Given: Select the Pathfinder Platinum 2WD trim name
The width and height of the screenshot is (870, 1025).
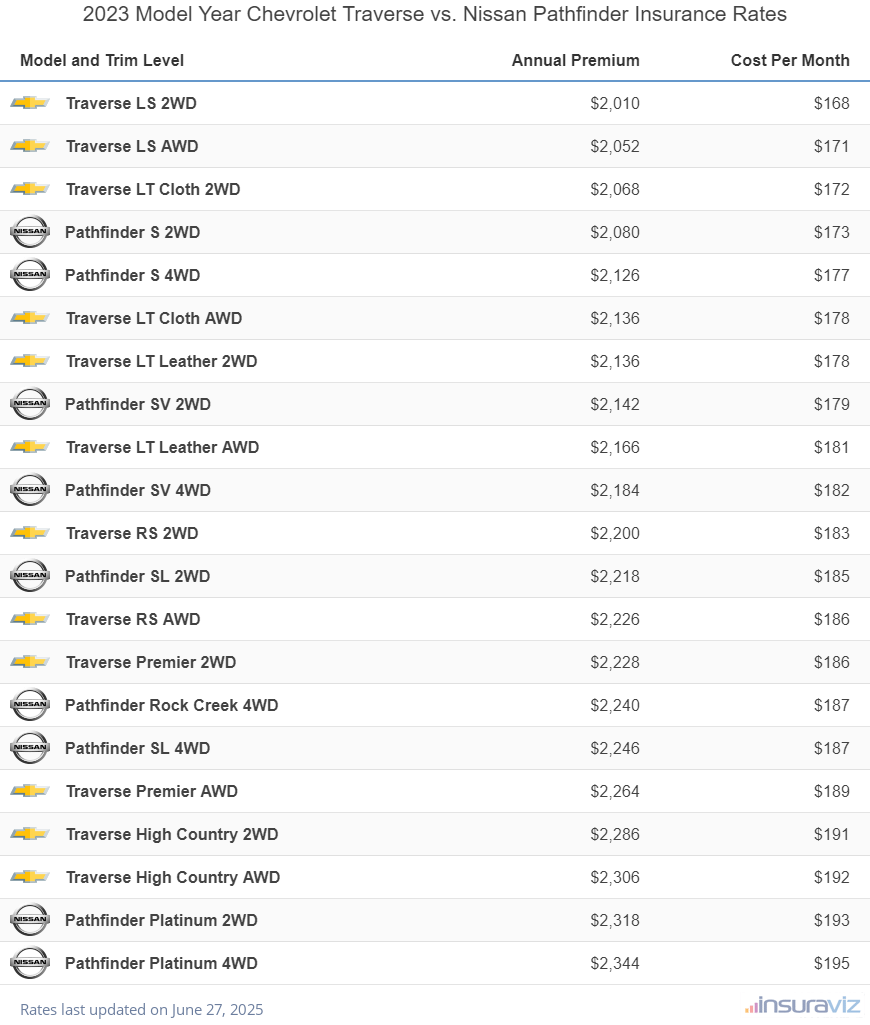Looking at the screenshot, I should (161, 920).
